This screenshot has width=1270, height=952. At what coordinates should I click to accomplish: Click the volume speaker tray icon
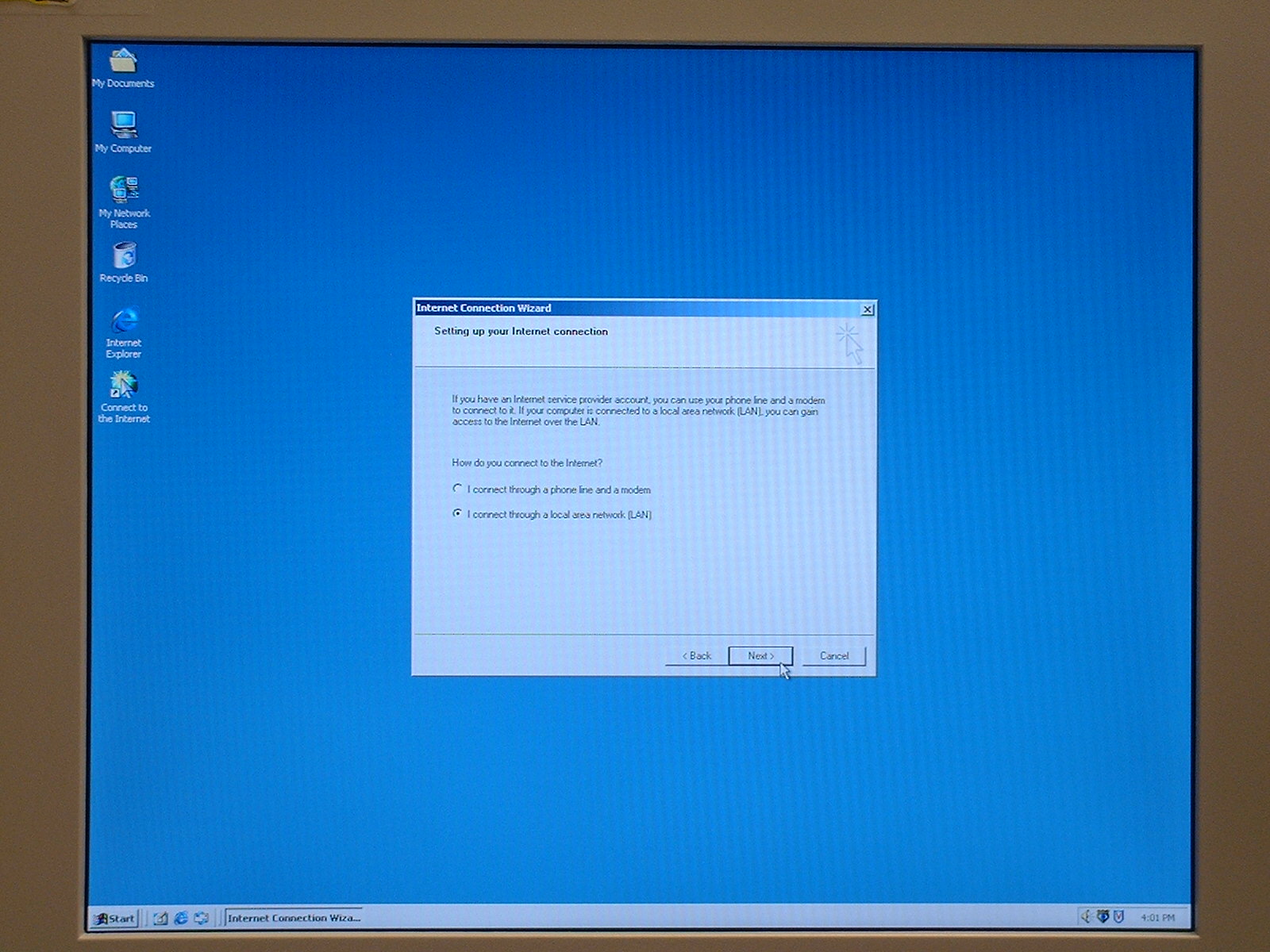[x=1085, y=917]
